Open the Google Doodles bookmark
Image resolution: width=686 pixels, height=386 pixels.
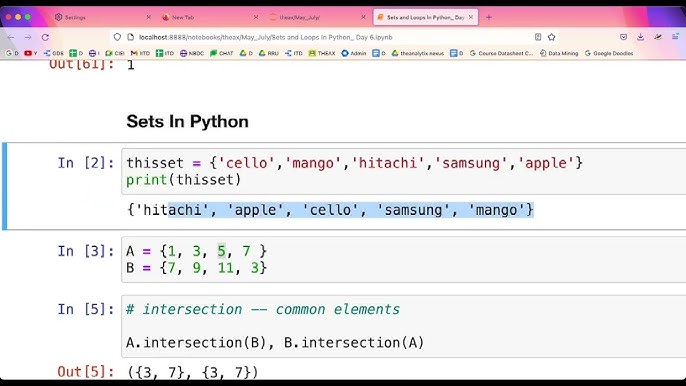point(609,53)
